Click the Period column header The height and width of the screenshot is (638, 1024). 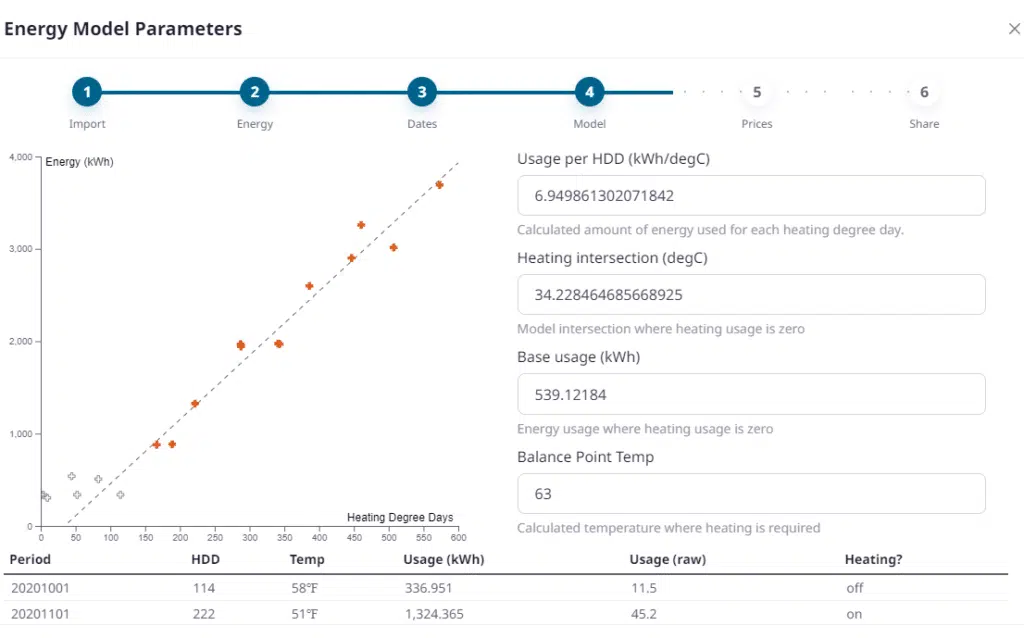(31, 560)
